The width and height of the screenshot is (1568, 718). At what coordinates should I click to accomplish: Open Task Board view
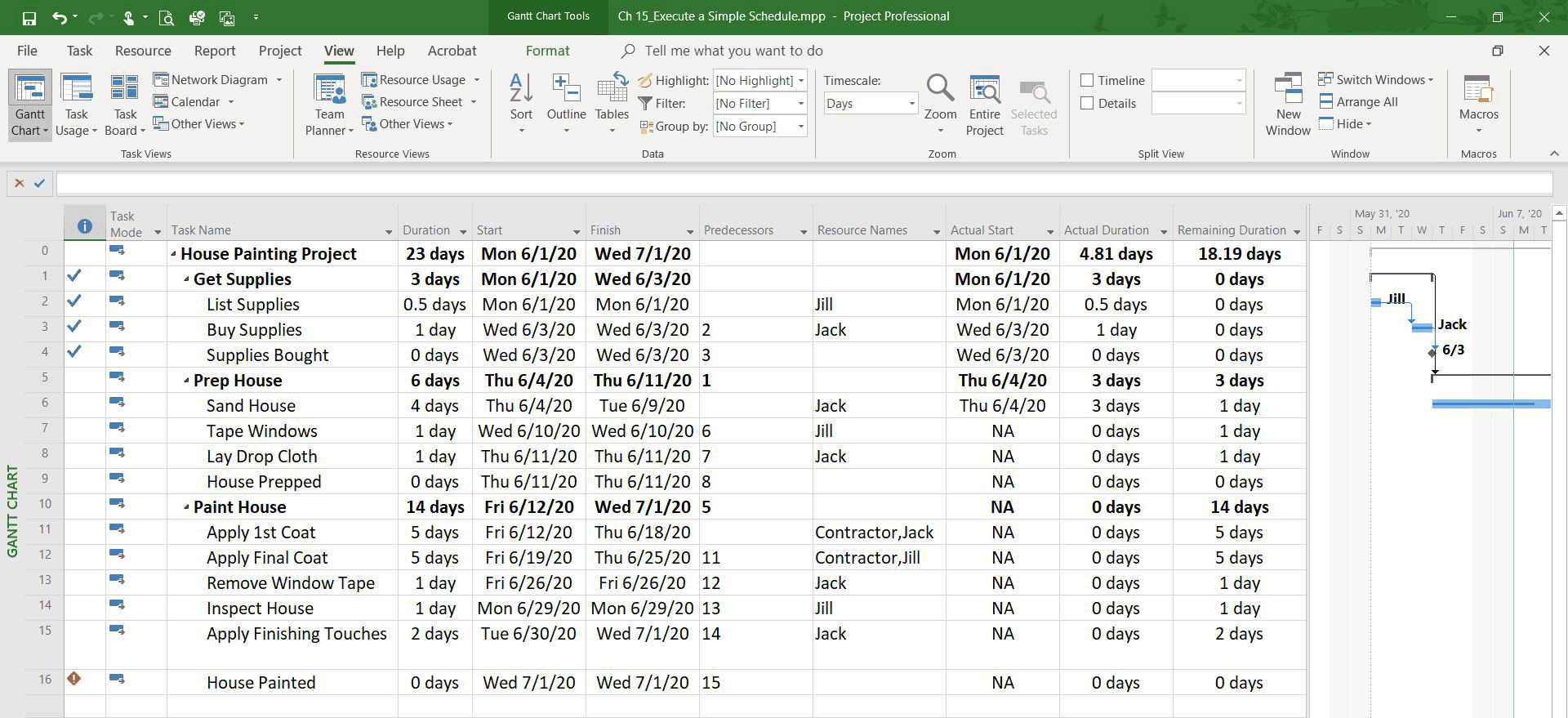(125, 105)
